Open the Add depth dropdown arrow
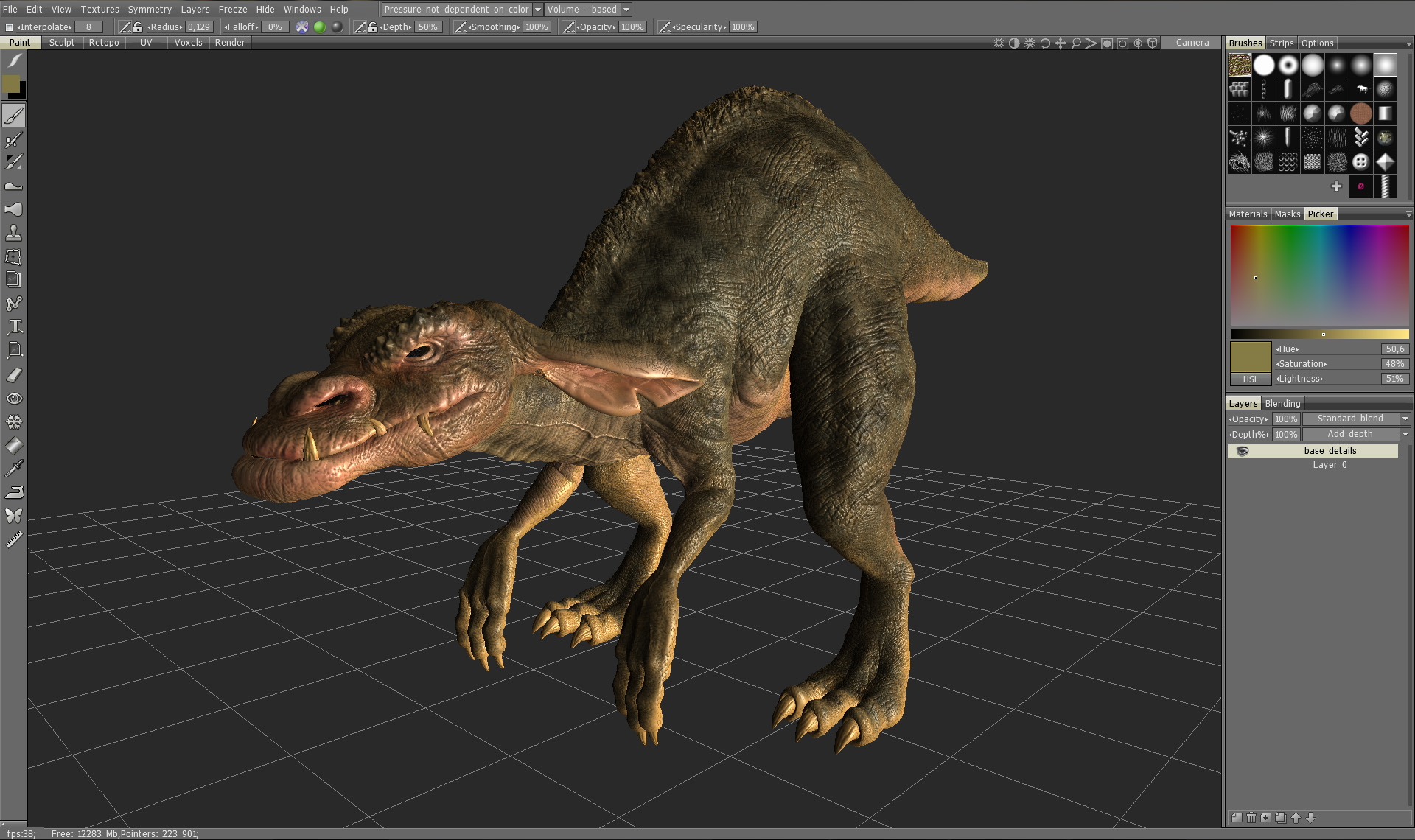This screenshot has width=1415, height=840. [x=1405, y=434]
